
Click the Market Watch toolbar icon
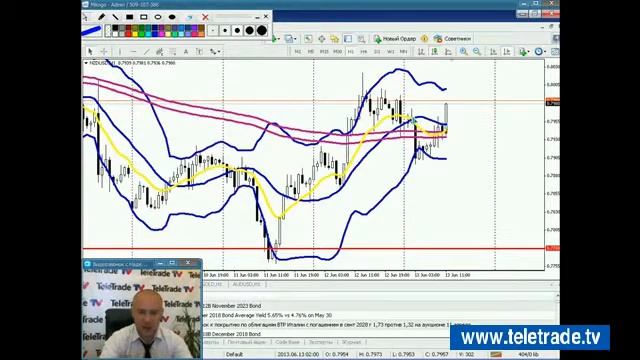(308, 39)
